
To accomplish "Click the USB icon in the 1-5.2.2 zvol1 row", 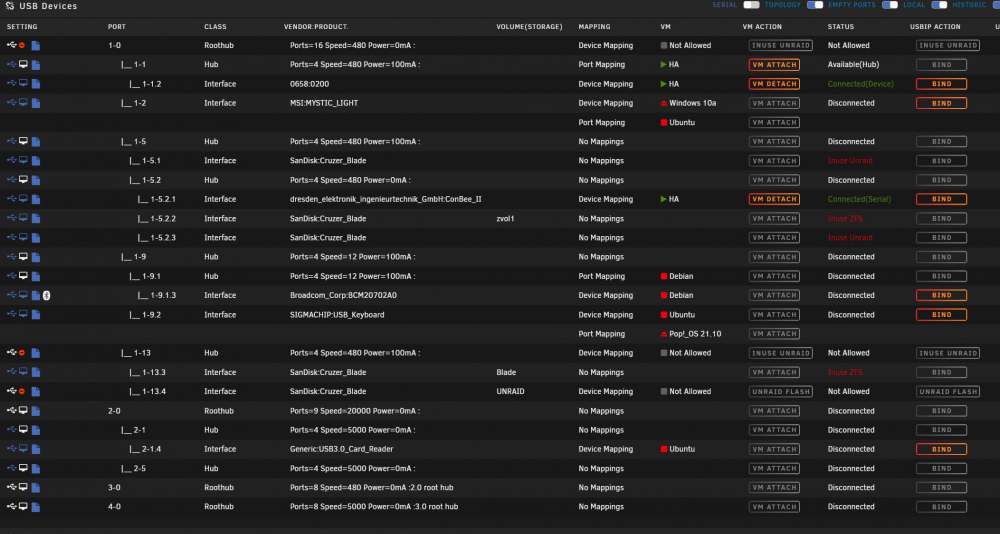I will tap(11, 218).
